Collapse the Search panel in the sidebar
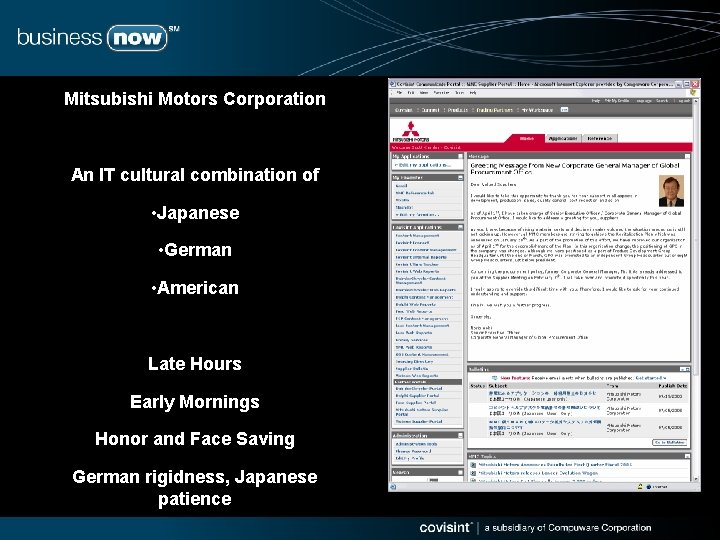Image resolution: width=720 pixels, height=540 pixels. tap(460, 472)
